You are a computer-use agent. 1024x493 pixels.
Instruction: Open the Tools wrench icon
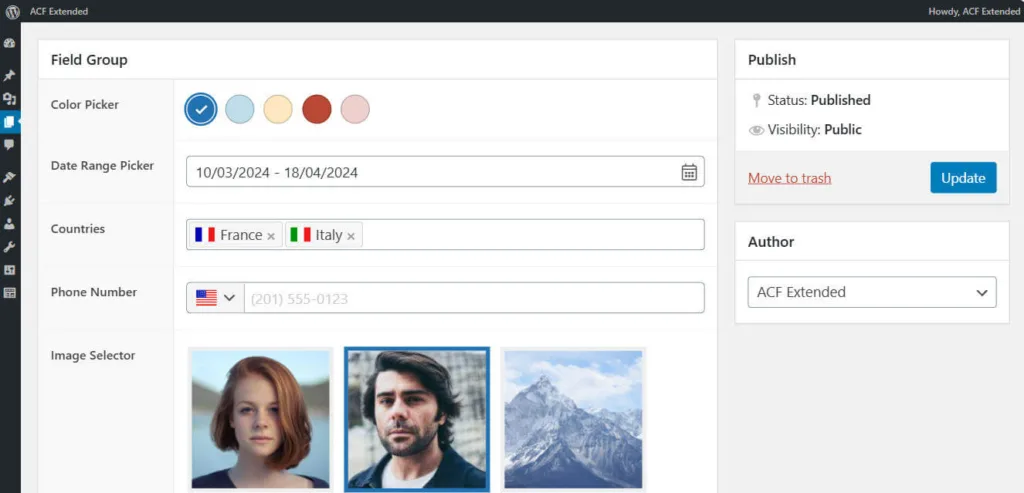point(9,247)
